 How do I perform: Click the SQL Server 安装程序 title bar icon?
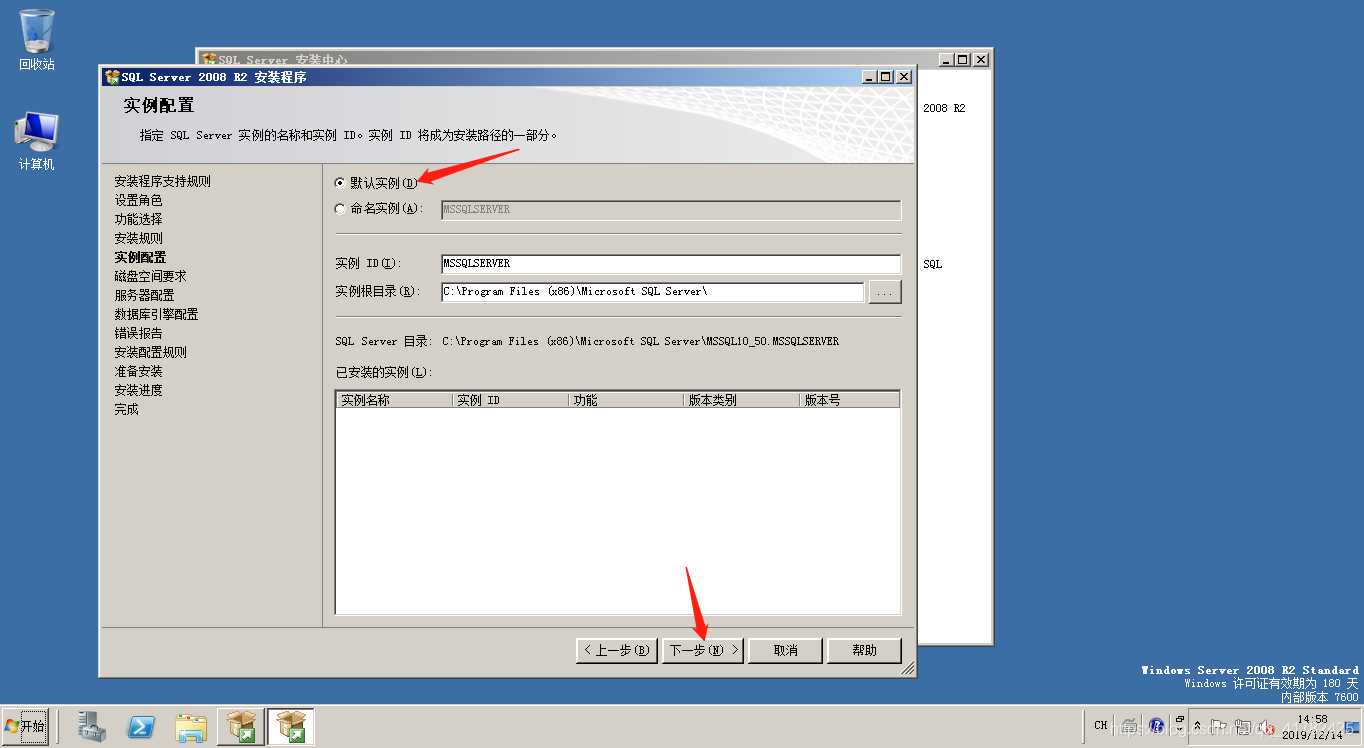[112, 77]
